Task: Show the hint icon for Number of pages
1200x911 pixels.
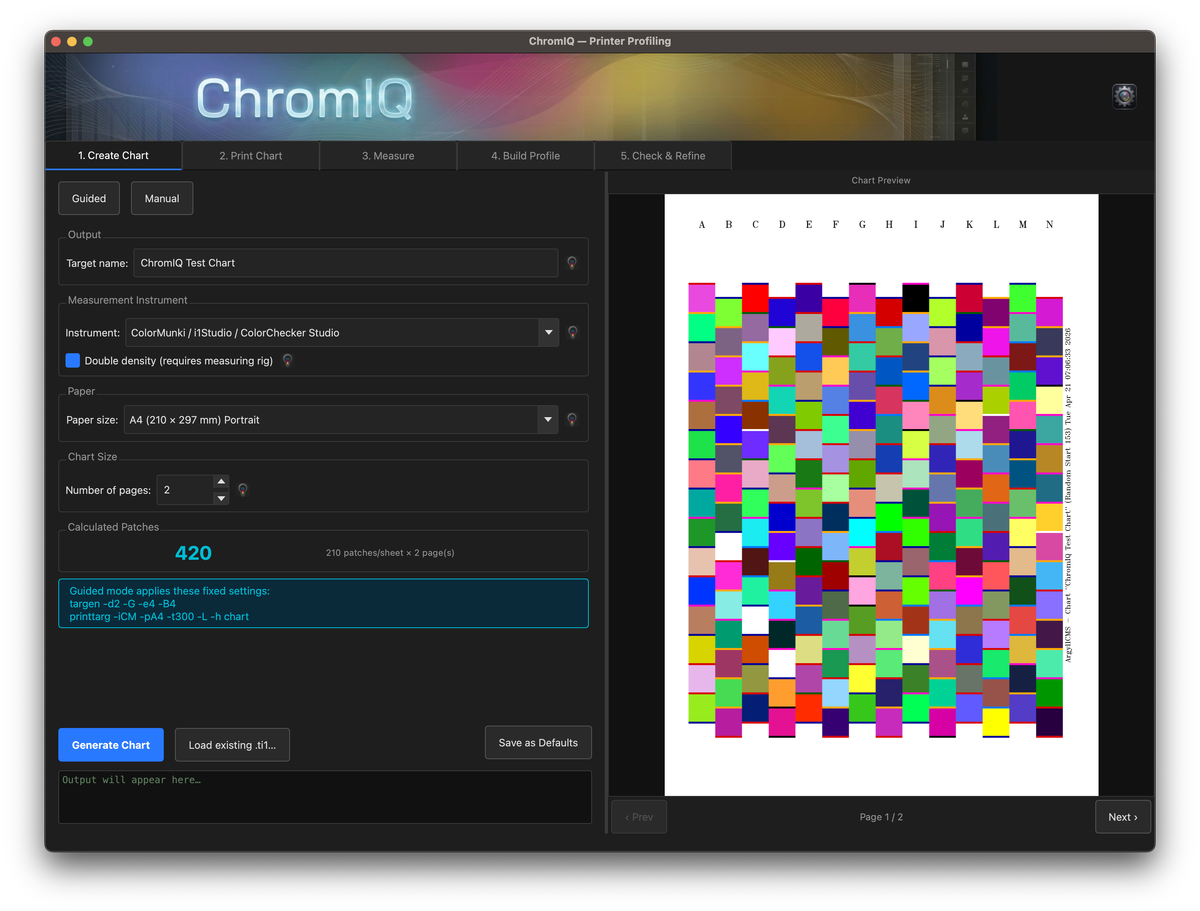Action: (242, 490)
